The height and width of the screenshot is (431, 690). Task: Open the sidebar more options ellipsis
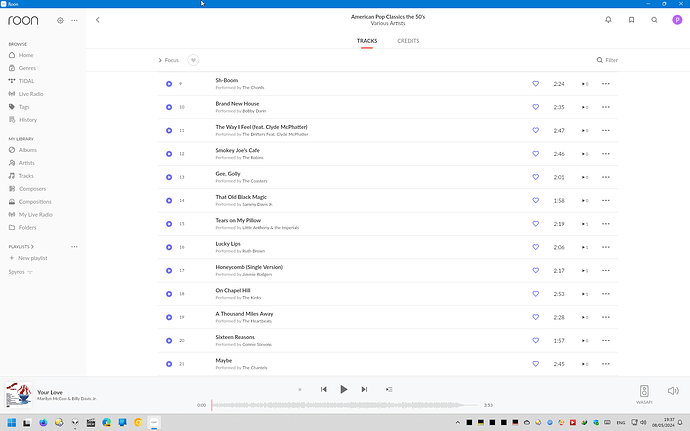pyautogui.click(x=74, y=20)
